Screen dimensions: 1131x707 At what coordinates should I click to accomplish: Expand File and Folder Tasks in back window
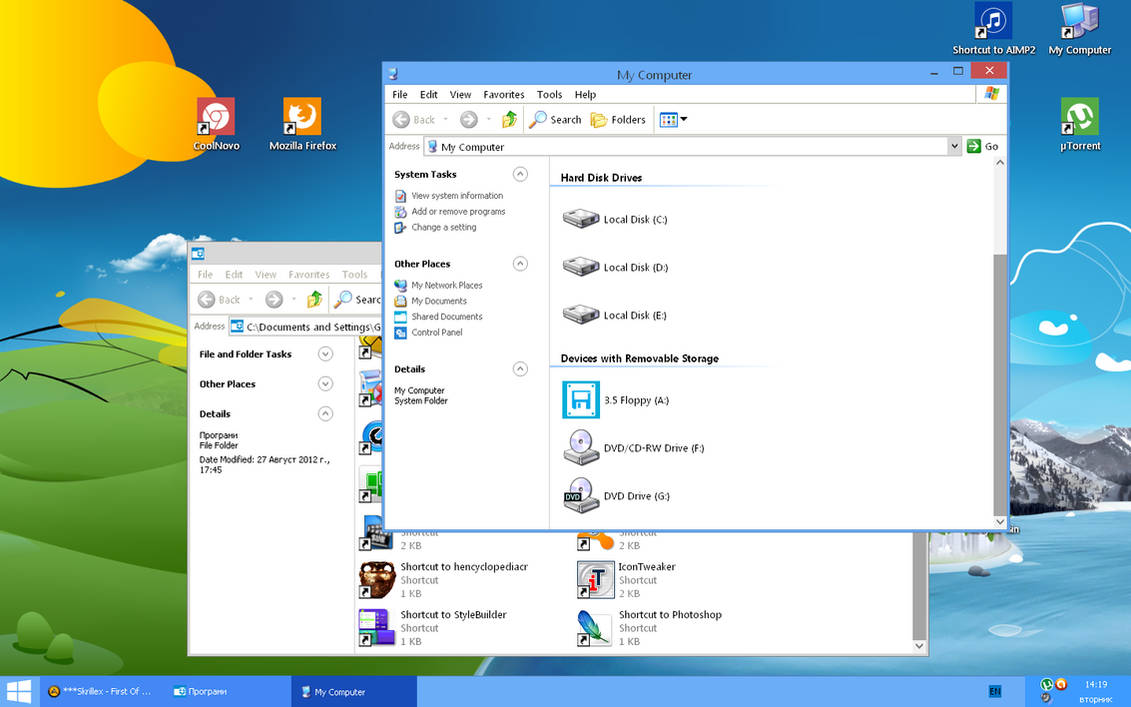(325, 354)
